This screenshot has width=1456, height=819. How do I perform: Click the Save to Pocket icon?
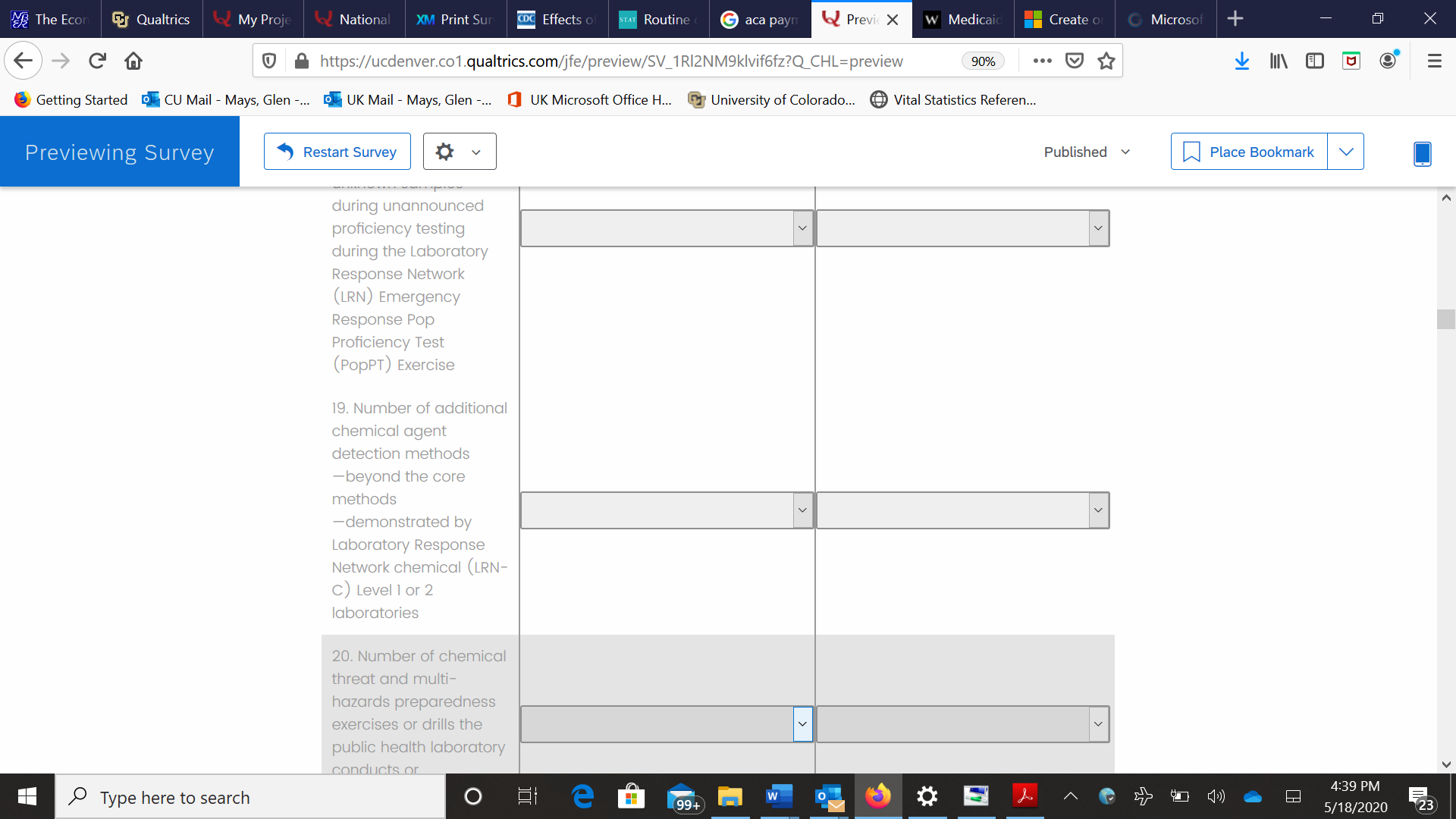point(1075,61)
